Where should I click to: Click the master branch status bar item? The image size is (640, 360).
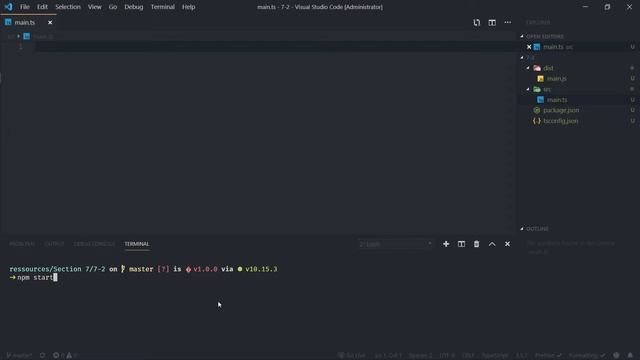pos(19,356)
